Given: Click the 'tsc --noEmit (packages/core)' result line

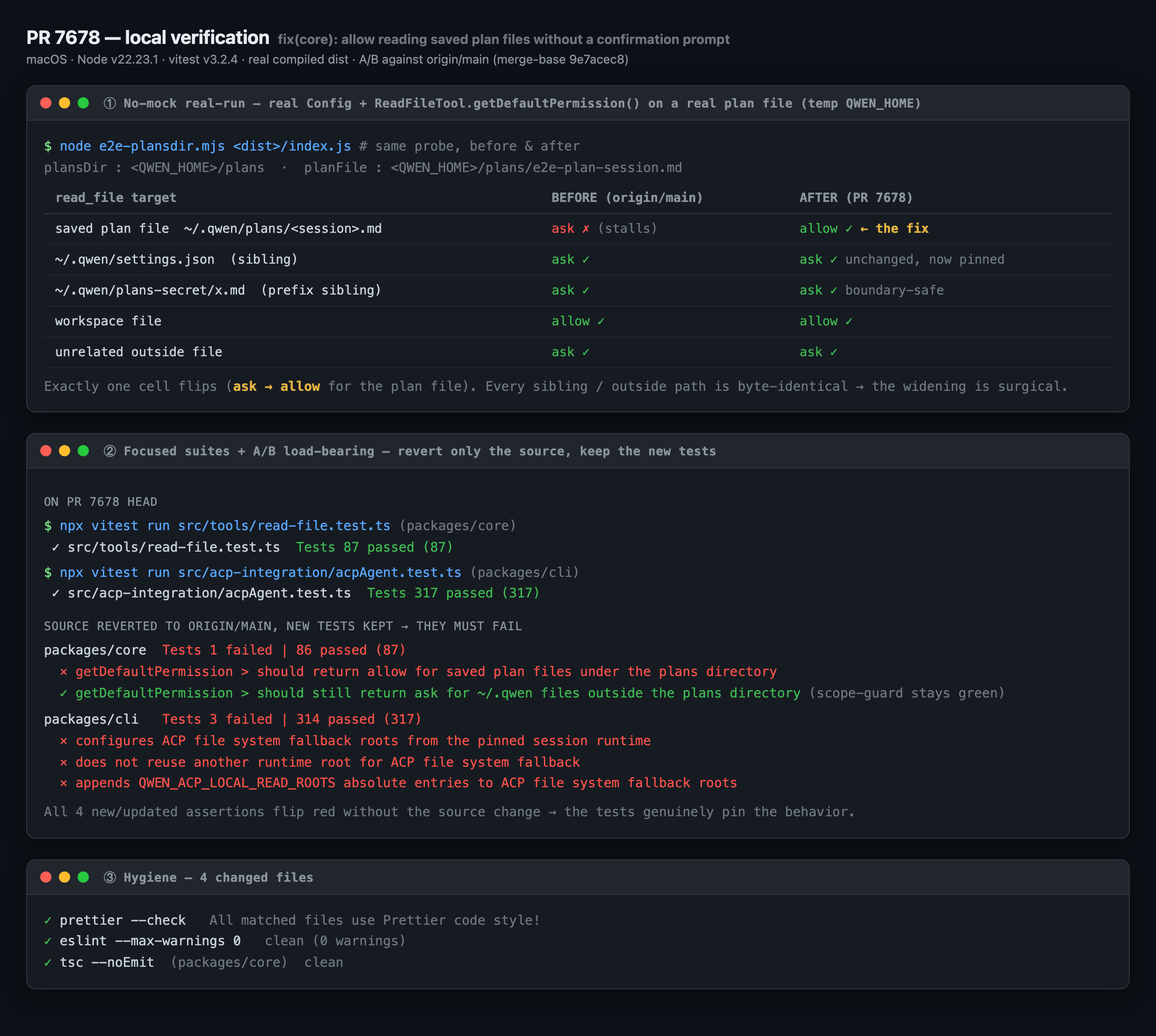Looking at the screenshot, I should tap(194, 963).
